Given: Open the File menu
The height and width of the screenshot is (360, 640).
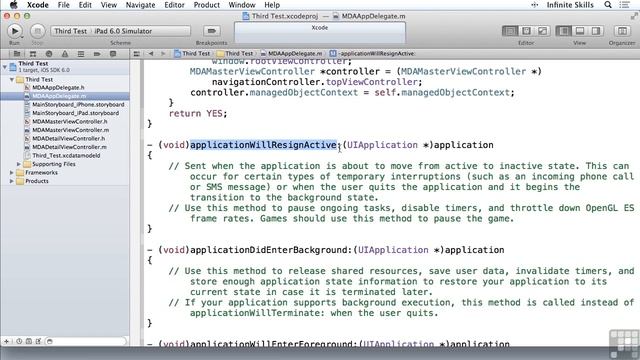Looking at the screenshot, I should [63, 5].
